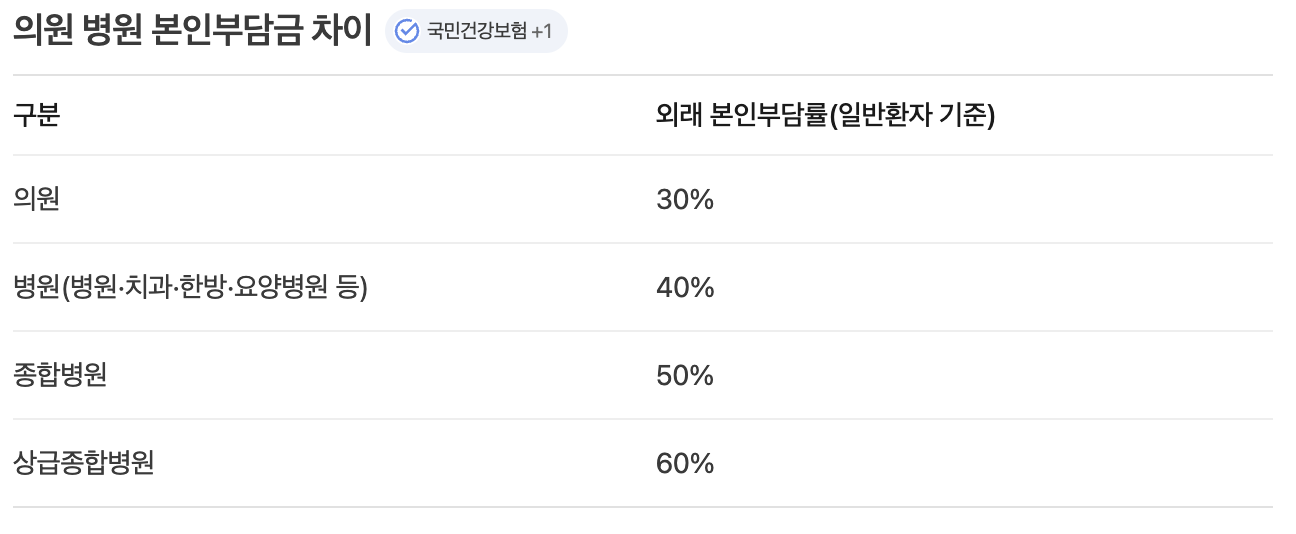Select the 구분 column header
Viewport: 1296px width, 534px height.
coord(36,116)
